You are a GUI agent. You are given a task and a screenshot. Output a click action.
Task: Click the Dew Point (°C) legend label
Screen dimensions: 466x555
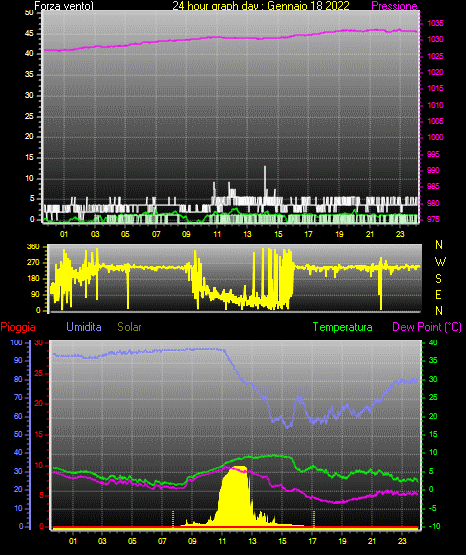(427, 327)
